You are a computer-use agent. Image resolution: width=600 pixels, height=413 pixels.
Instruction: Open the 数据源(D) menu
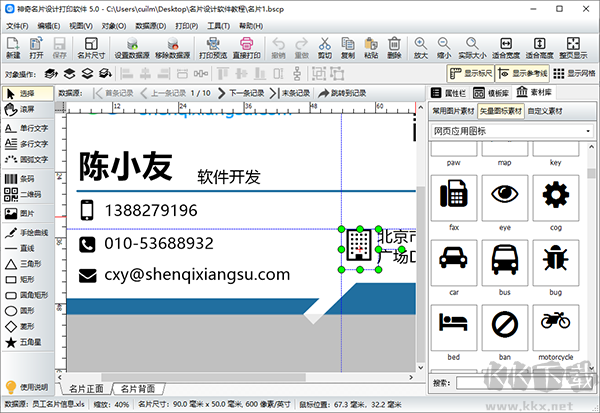click(x=151, y=26)
